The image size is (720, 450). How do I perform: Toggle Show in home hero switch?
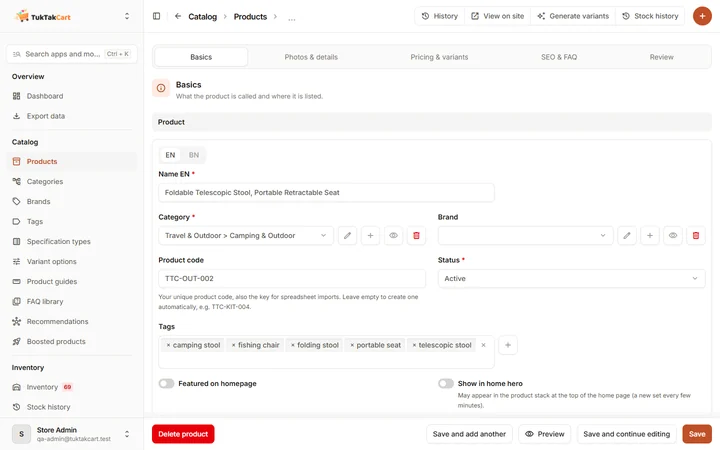(445, 383)
